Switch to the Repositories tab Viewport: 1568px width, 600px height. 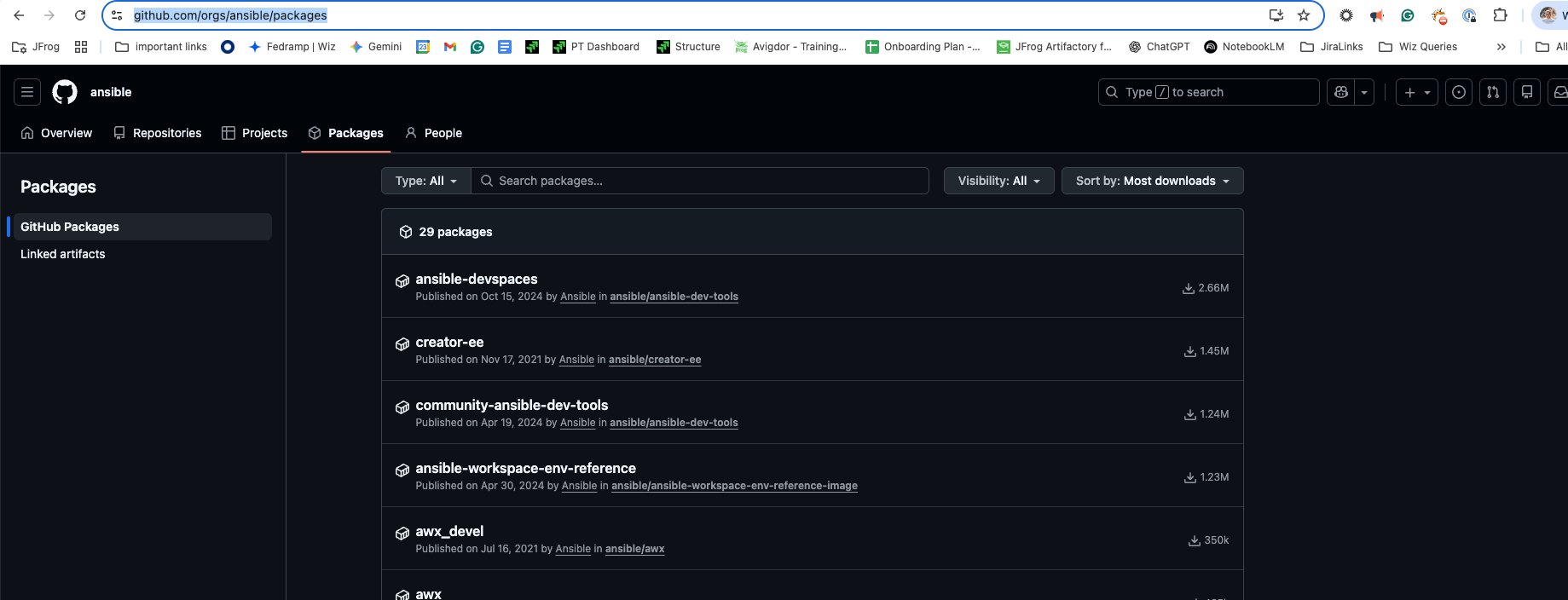[158, 133]
